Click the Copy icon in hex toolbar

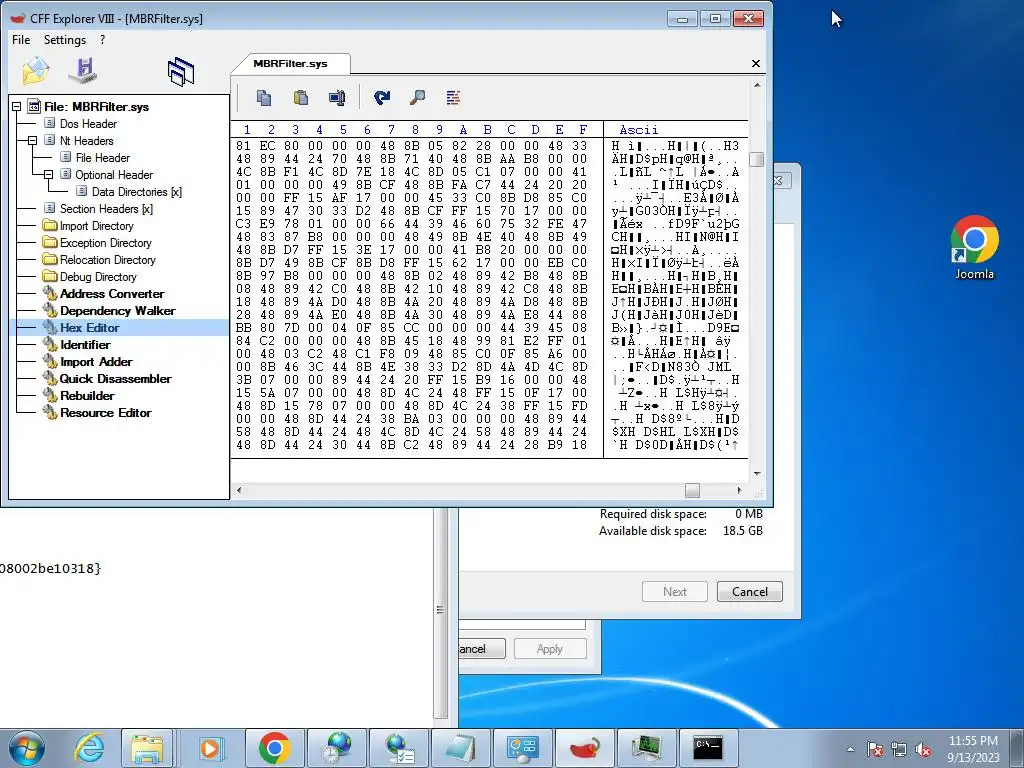(264, 98)
